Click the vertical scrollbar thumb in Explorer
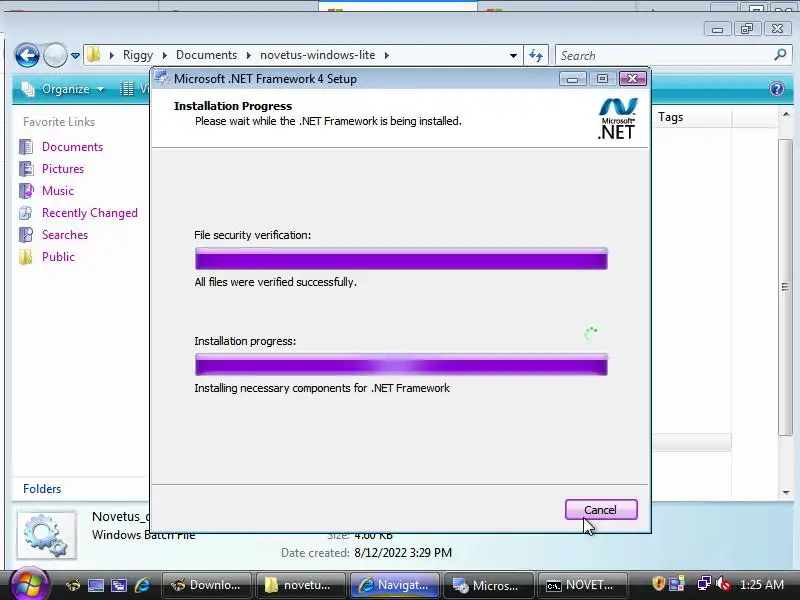800x600 pixels. pos(786,287)
